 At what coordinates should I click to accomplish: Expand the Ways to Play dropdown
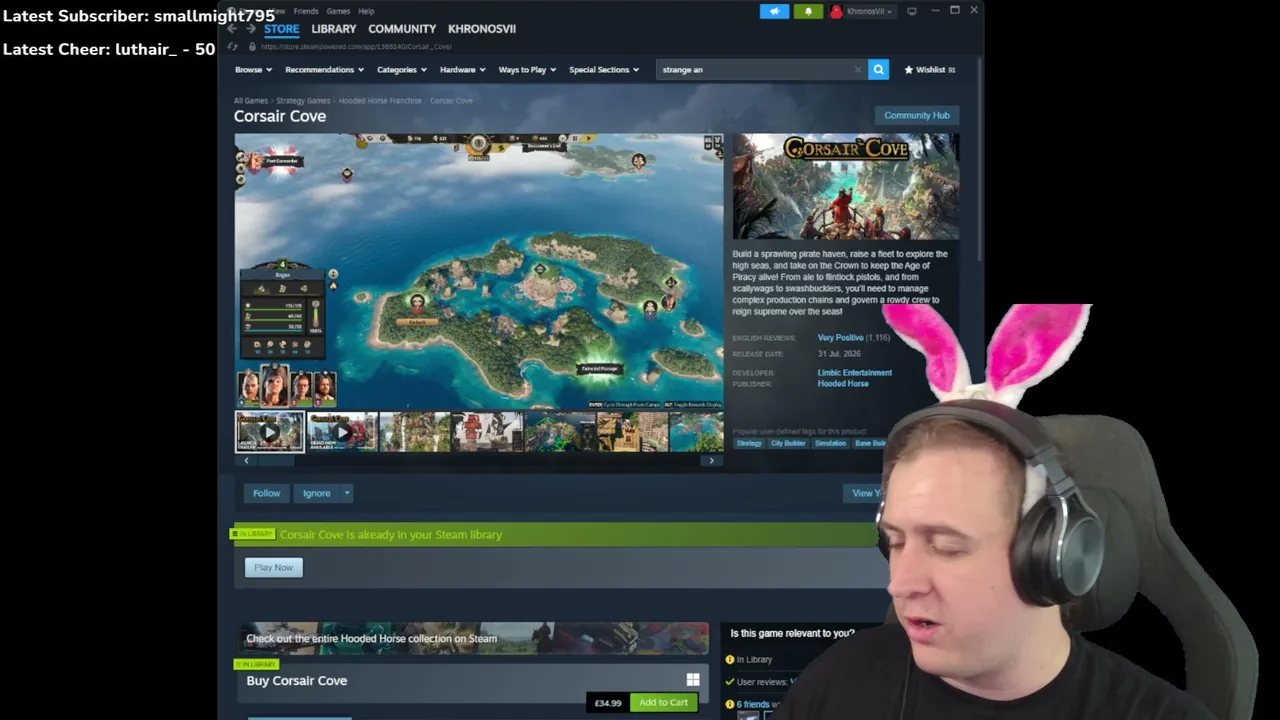(x=527, y=70)
